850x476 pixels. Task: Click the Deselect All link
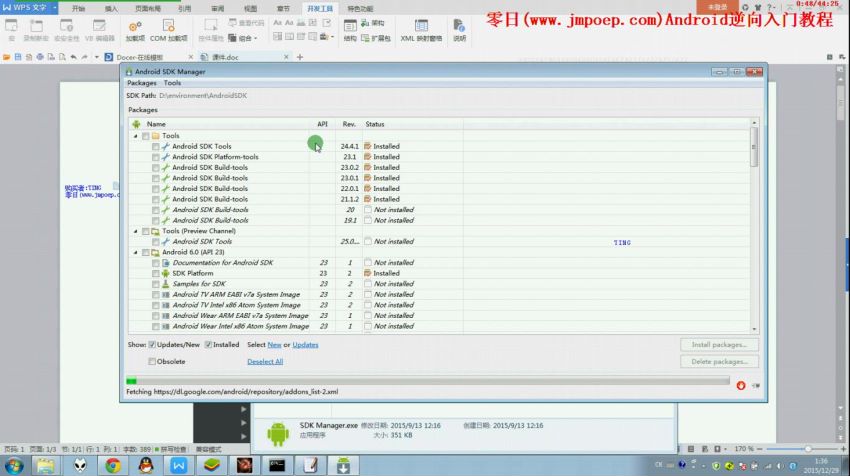tap(264, 361)
